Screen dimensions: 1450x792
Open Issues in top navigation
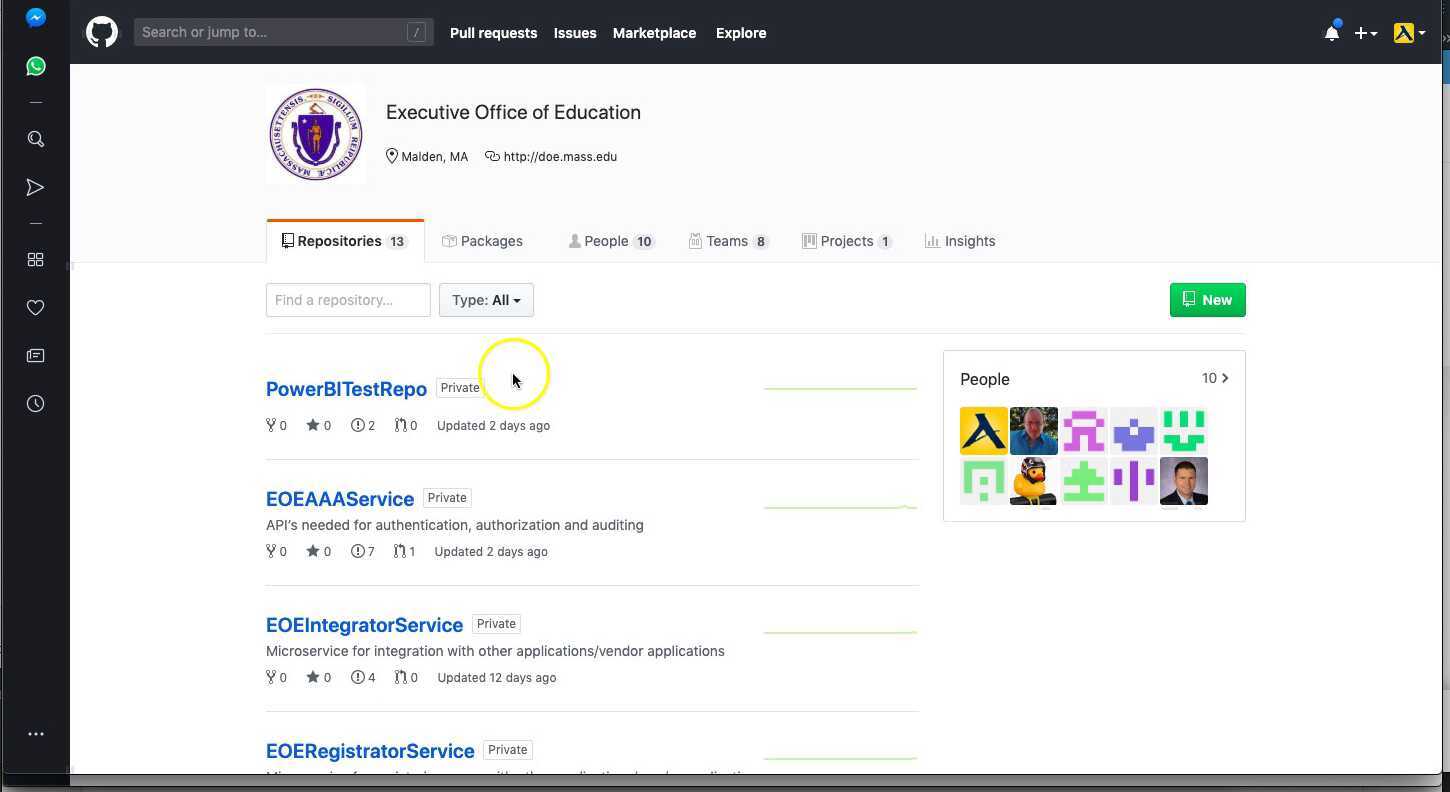[575, 33]
